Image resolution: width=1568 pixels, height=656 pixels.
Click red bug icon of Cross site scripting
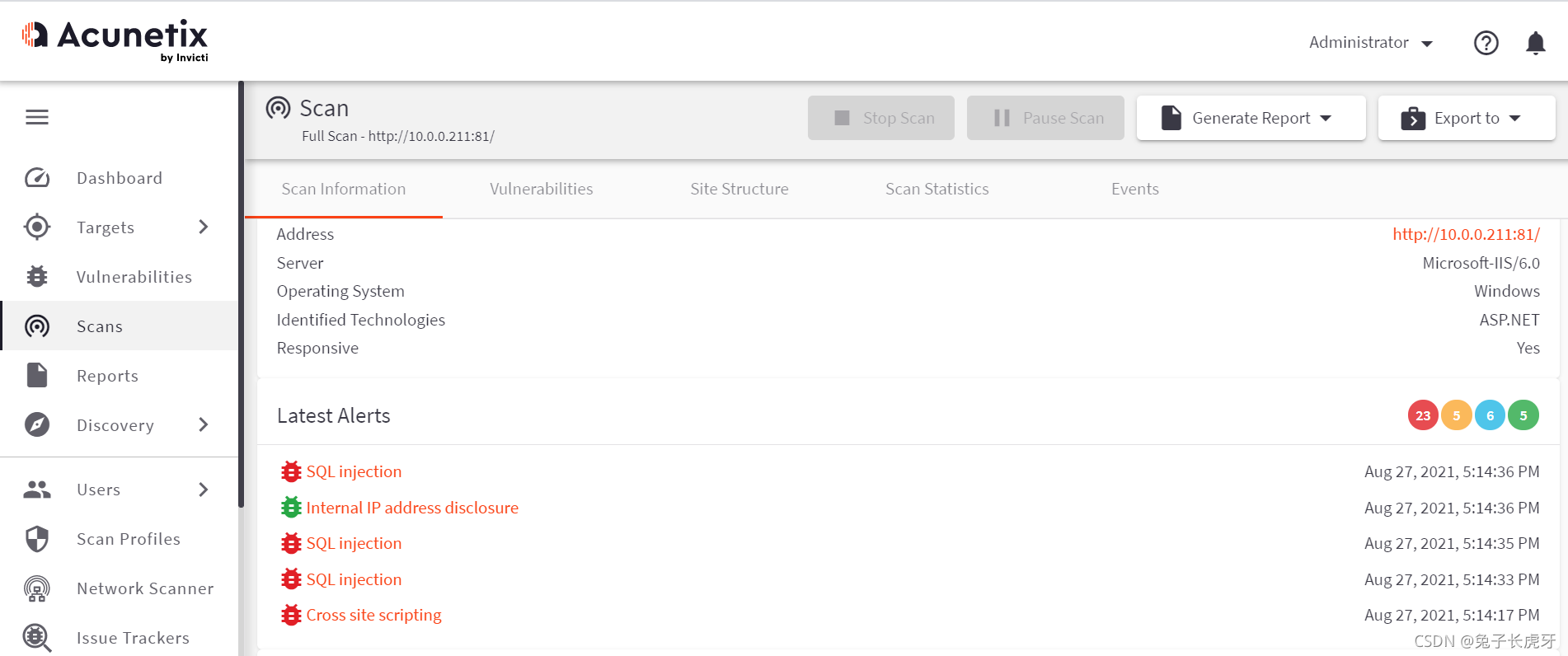click(x=291, y=615)
